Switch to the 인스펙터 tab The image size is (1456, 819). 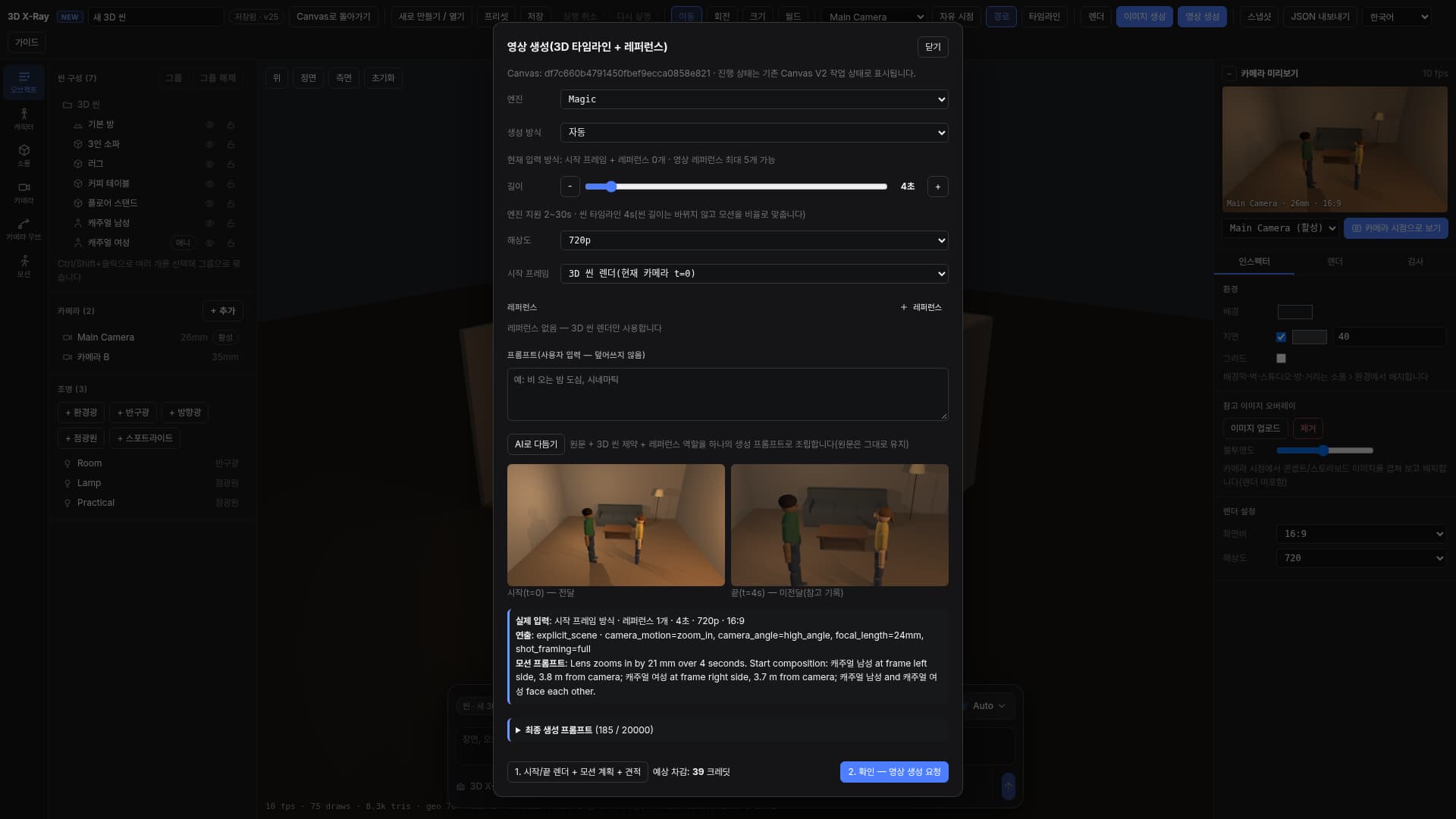[1254, 262]
